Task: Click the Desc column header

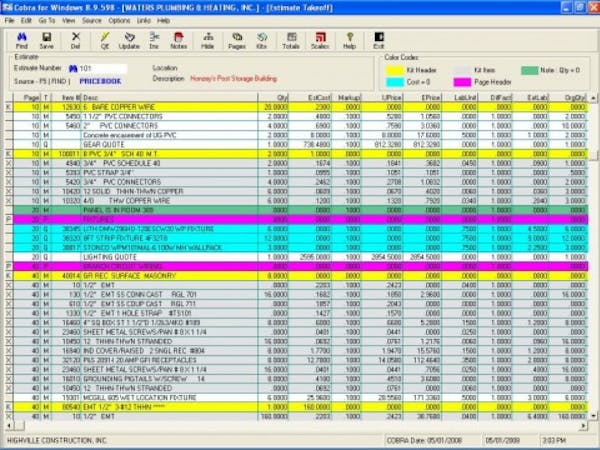Action: [x=170, y=98]
